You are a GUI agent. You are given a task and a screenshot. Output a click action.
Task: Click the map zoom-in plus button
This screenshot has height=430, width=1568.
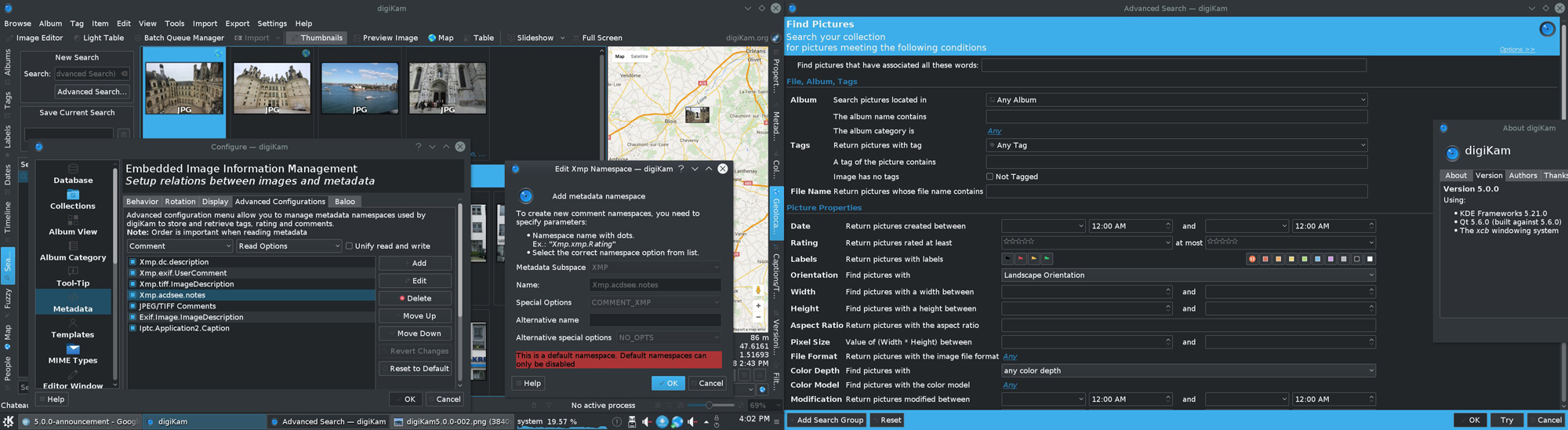(x=758, y=306)
